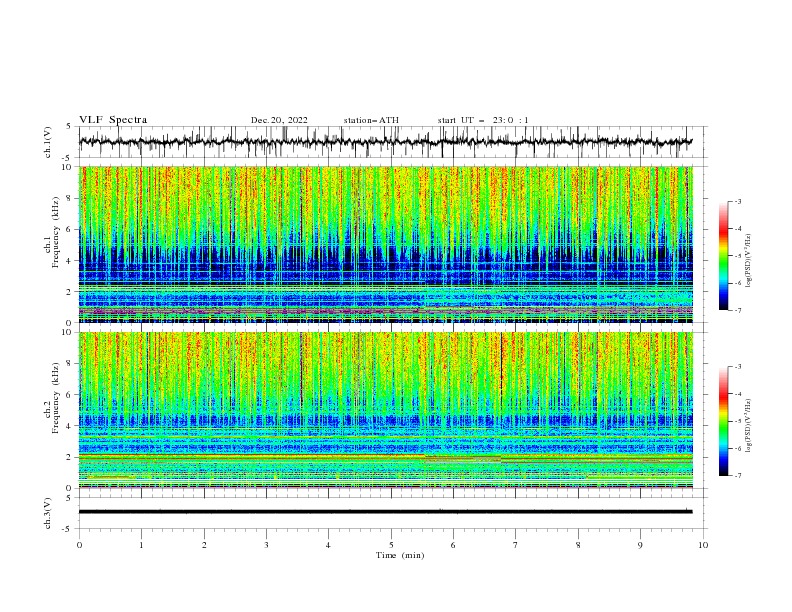Click the "ch.1(V)" waveform axis label
The width and height of the screenshot is (792, 612).
tap(48, 142)
